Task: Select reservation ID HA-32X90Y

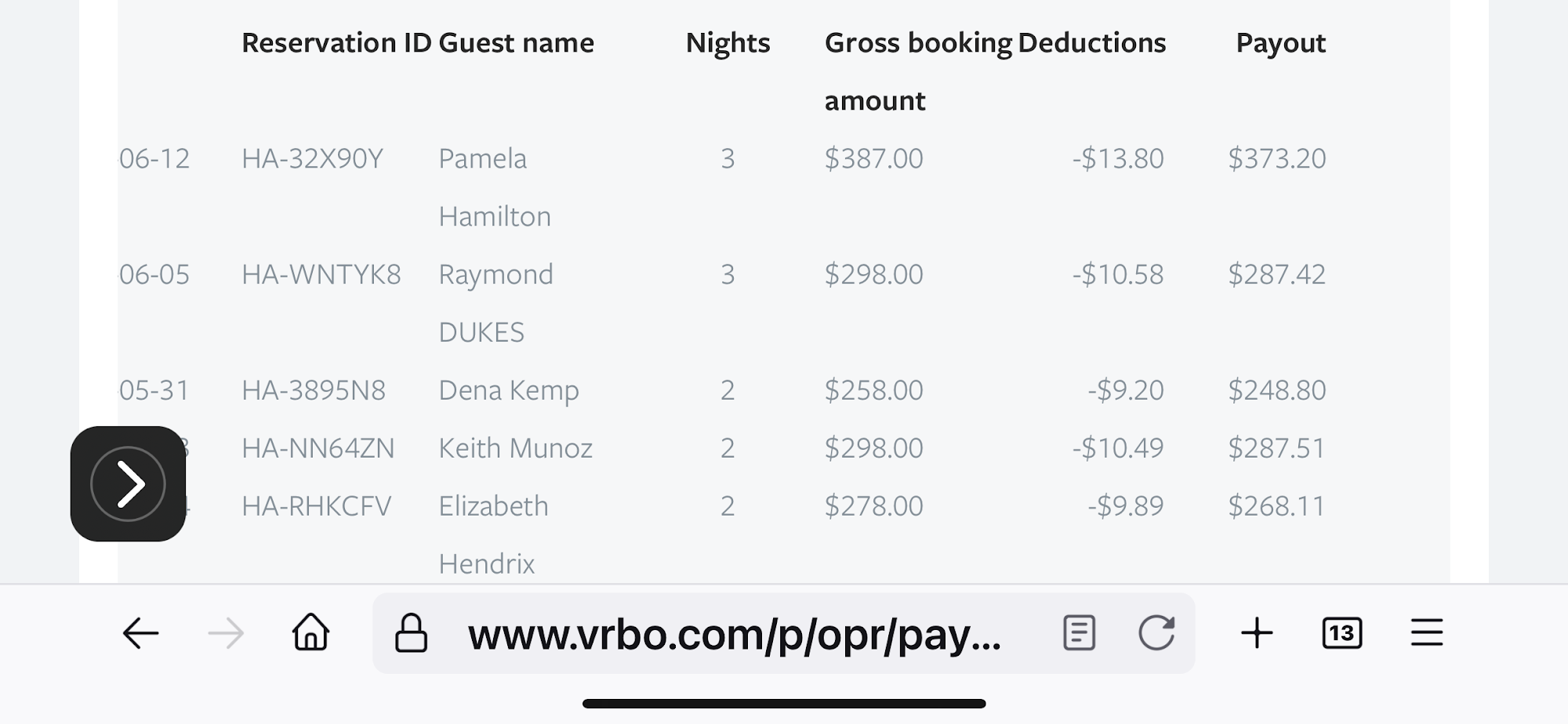Action: click(312, 159)
